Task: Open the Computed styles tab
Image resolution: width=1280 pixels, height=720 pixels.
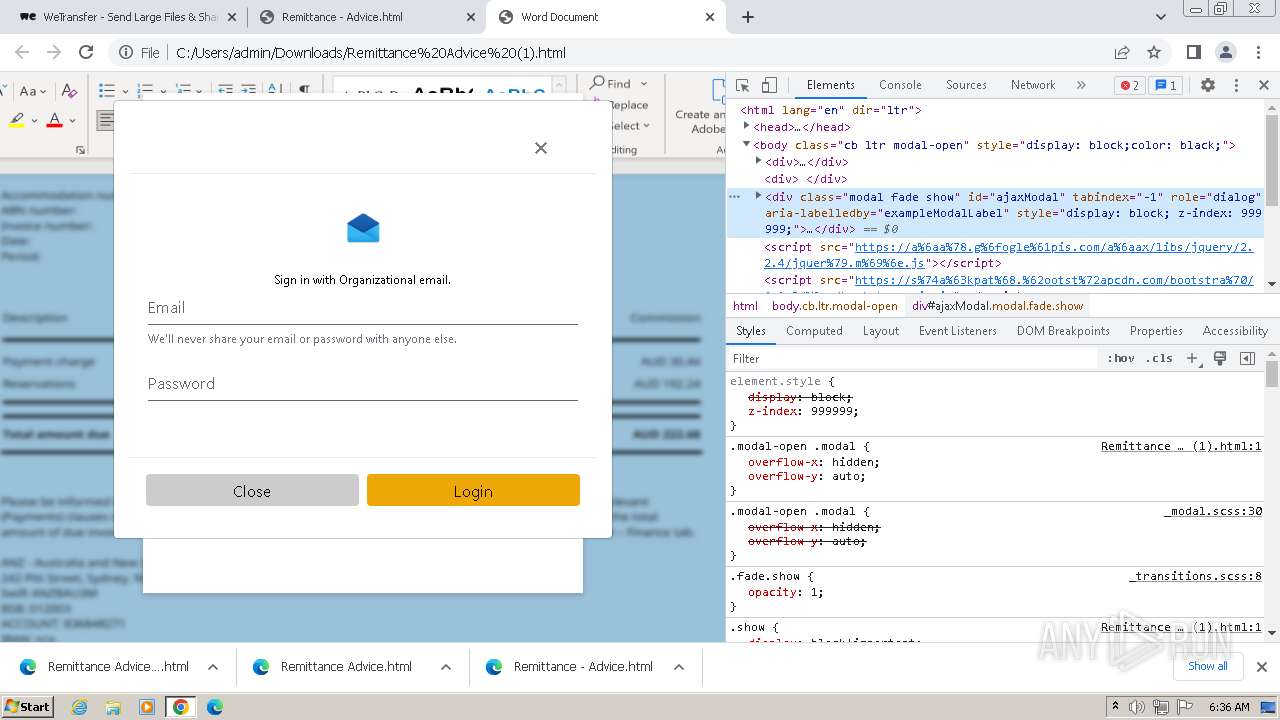Action: pyautogui.click(x=814, y=331)
